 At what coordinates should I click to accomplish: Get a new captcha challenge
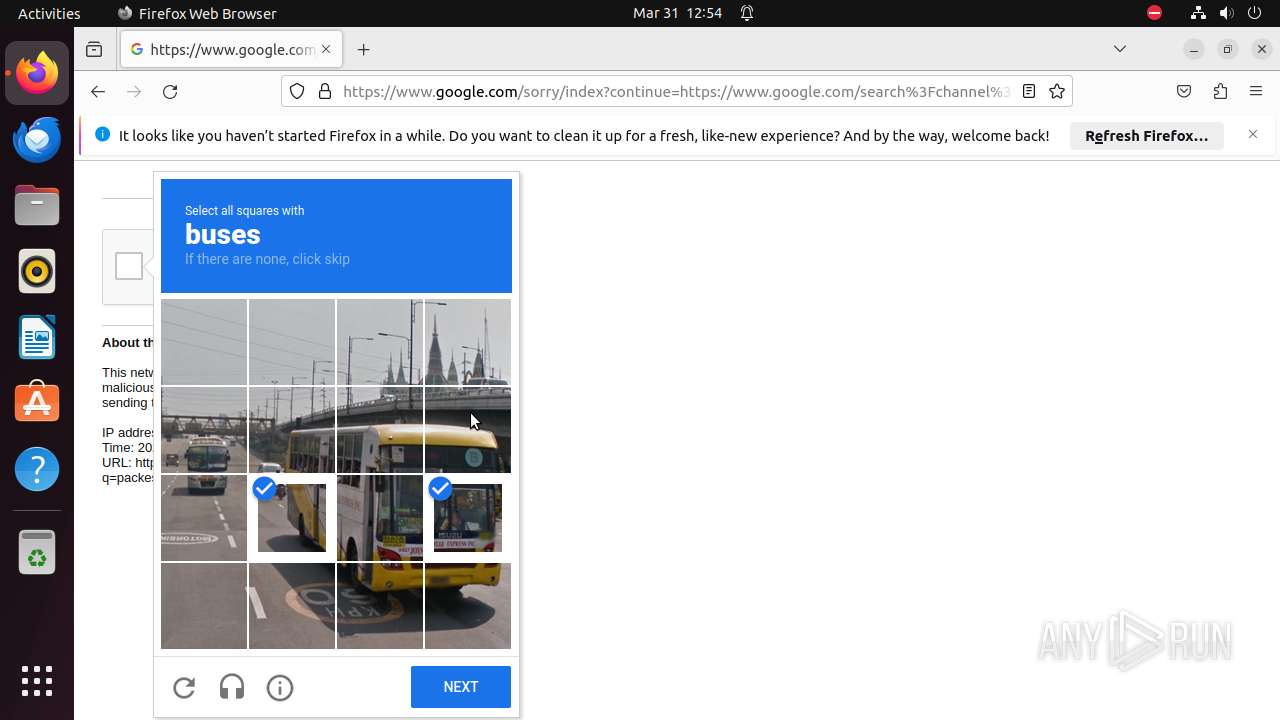184,687
